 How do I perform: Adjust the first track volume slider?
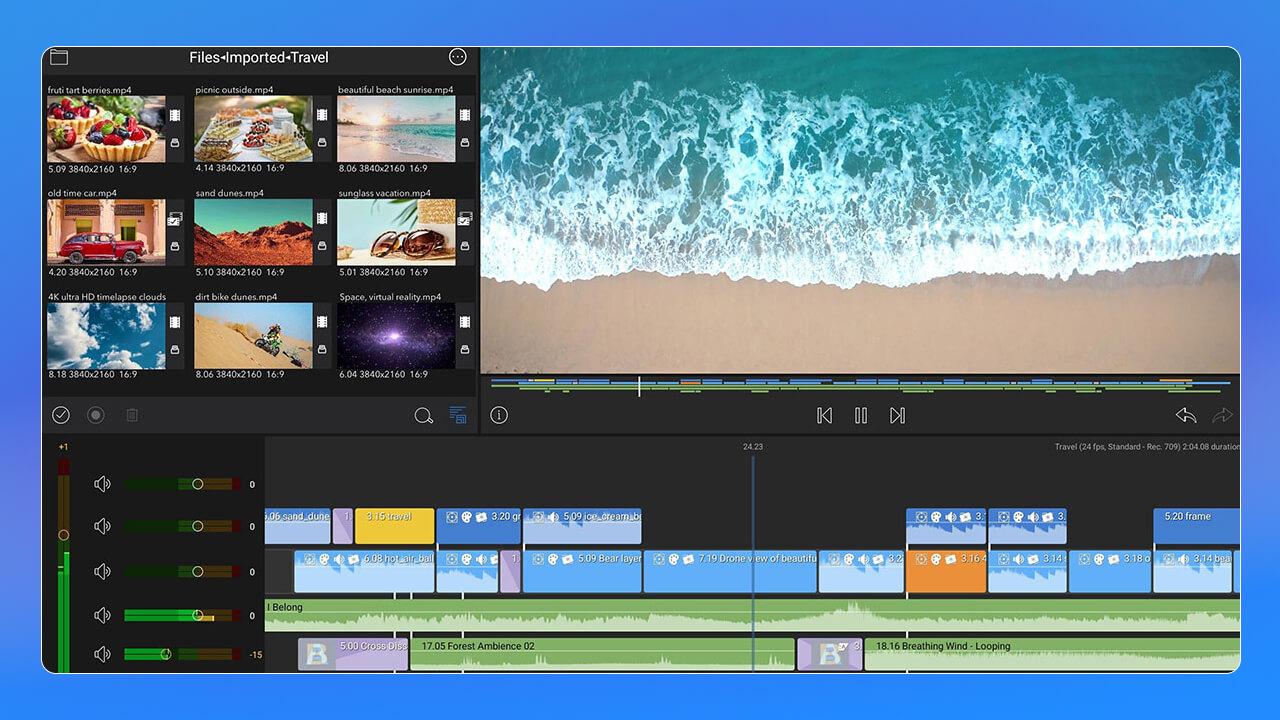click(x=182, y=484)
